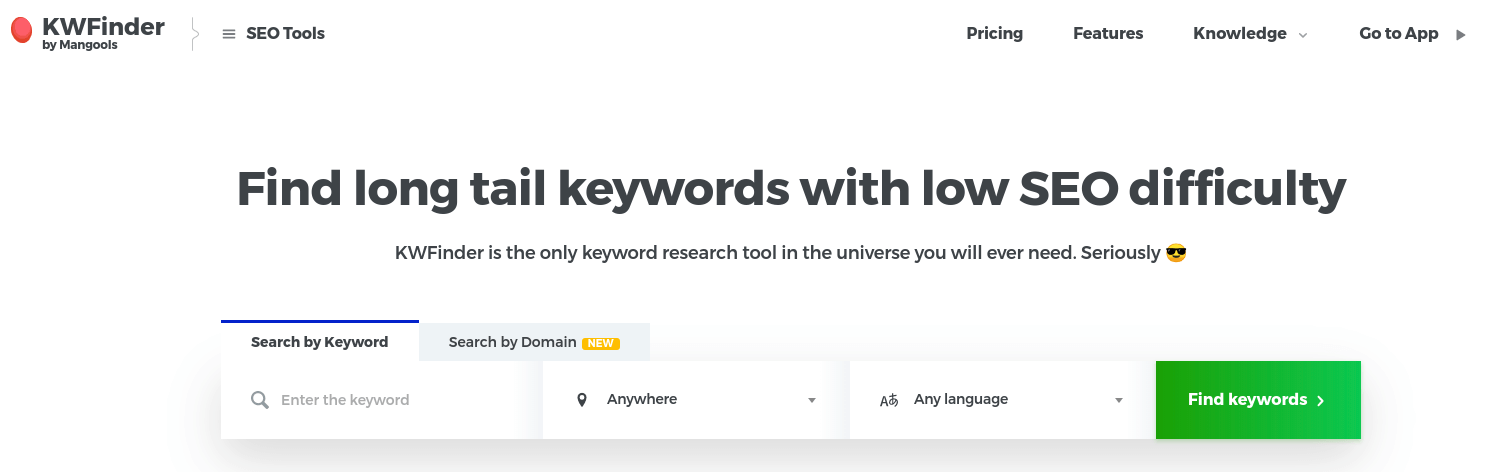Click the NEW badge on the domain tab
1493x472 pixels.
tap(601, 343)
